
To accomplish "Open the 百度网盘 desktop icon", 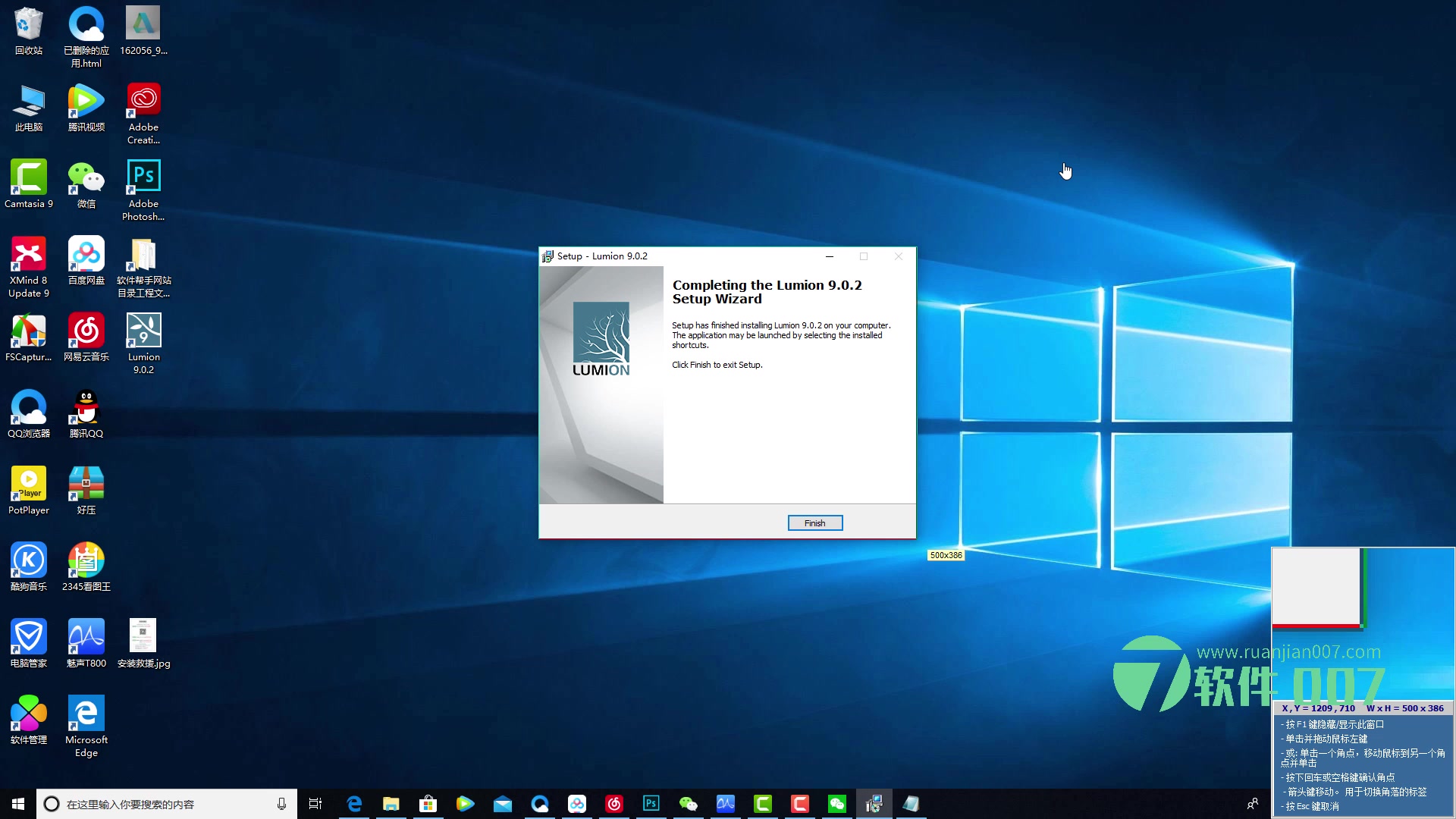I will pyautogui.click(x=86, y=256).
